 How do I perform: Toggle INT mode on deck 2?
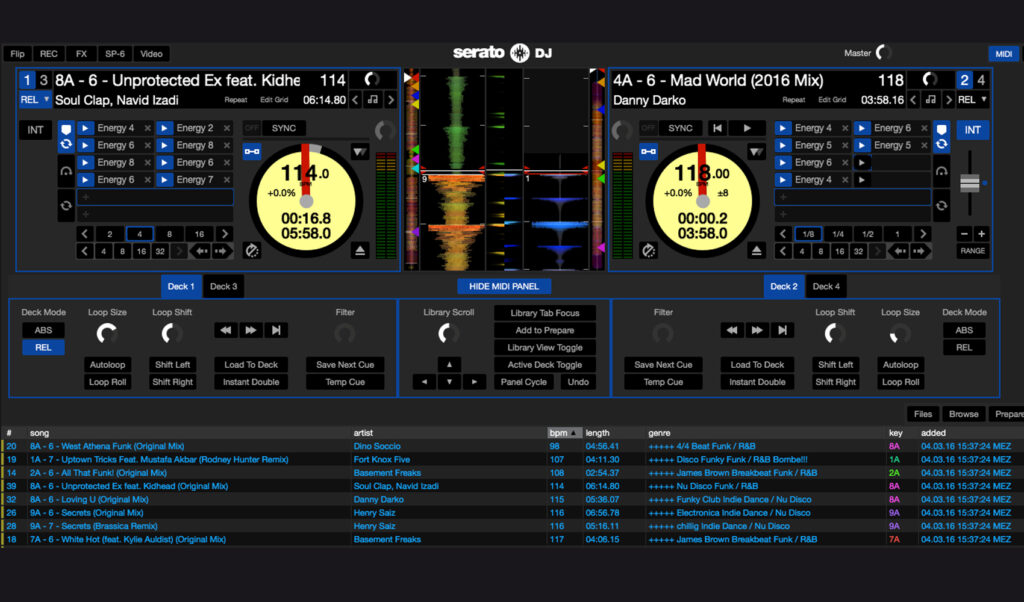coord(972,130)
